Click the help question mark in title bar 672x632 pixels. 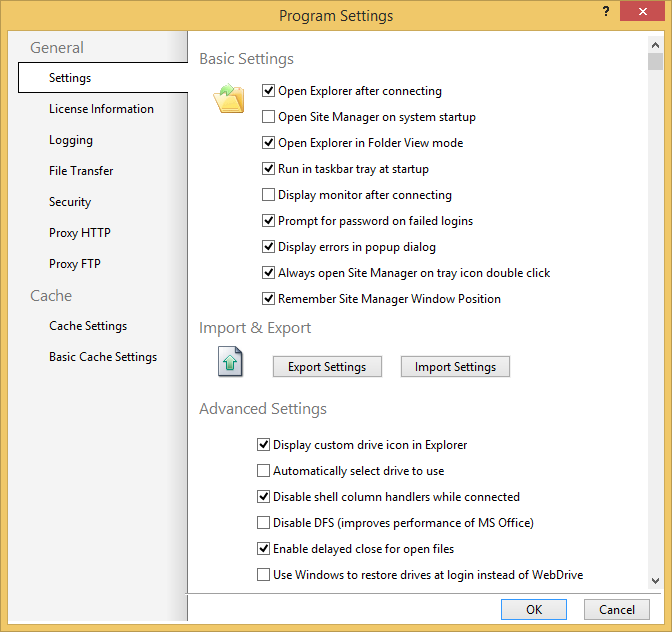tap(606, 11)
